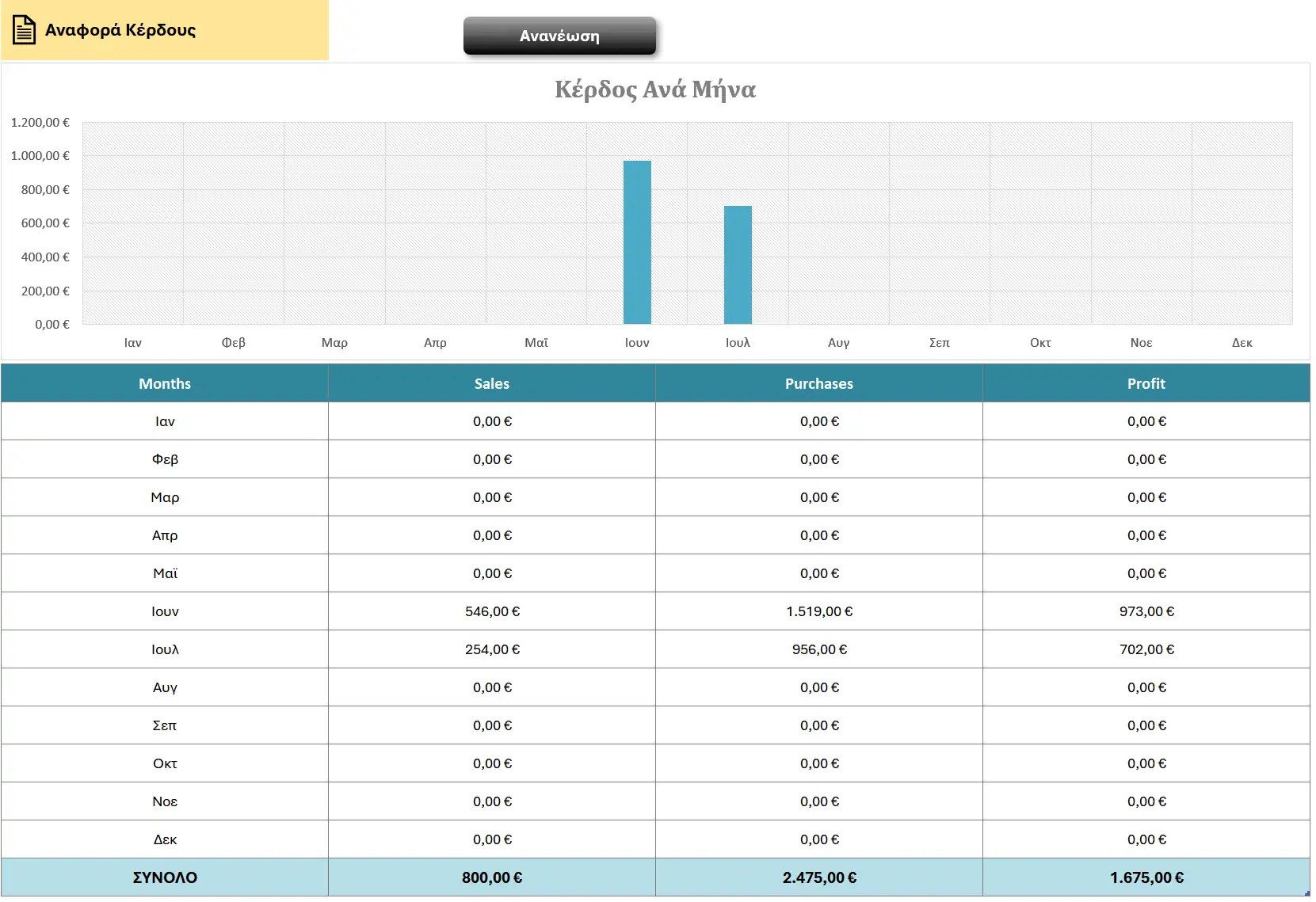
Task: Select the Sales column header
Action: point(492,383)
